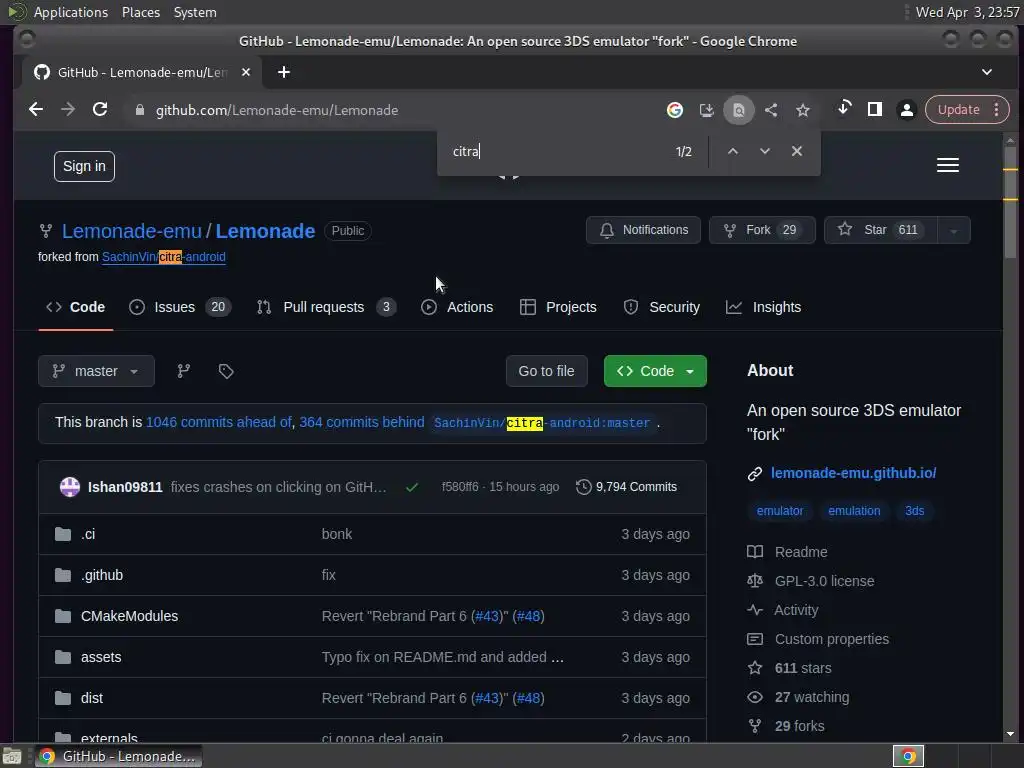Go back with the browser back arrow
This screenshot has width=1024, height=768.
pos(36,110)
